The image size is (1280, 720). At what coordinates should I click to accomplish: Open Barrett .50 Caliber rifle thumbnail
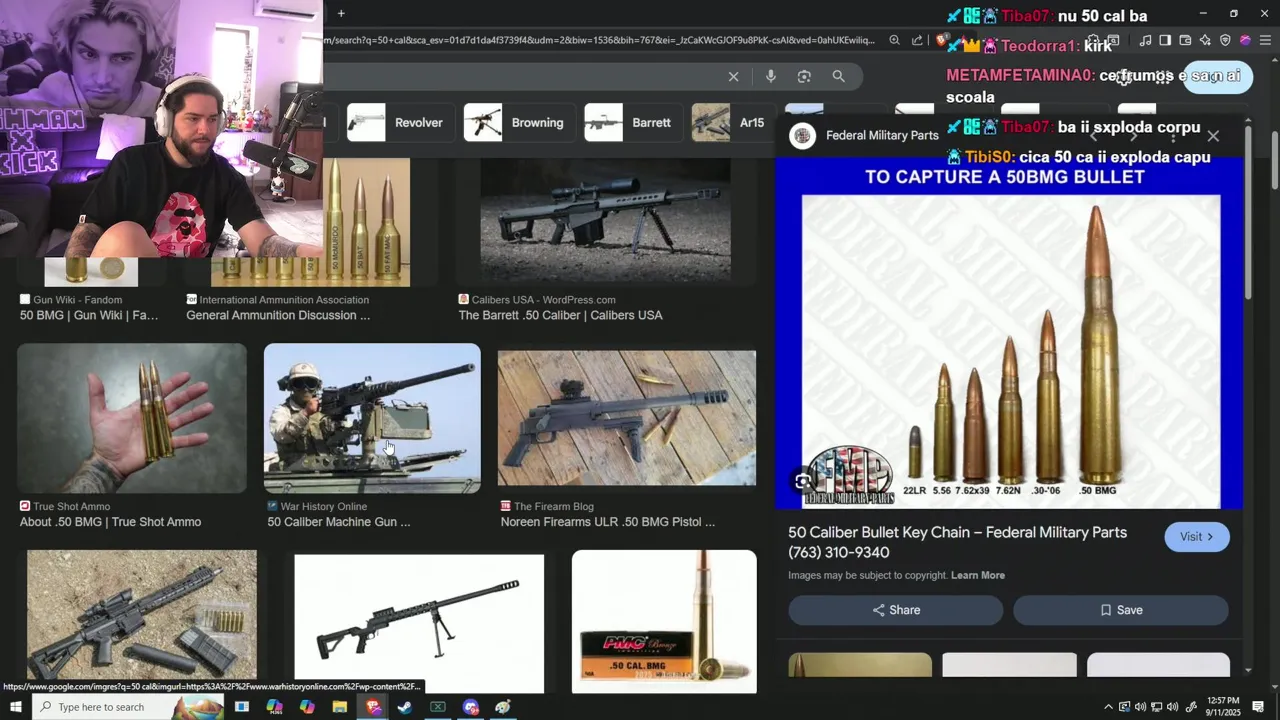pyautogui.click(x=605, y=220)
